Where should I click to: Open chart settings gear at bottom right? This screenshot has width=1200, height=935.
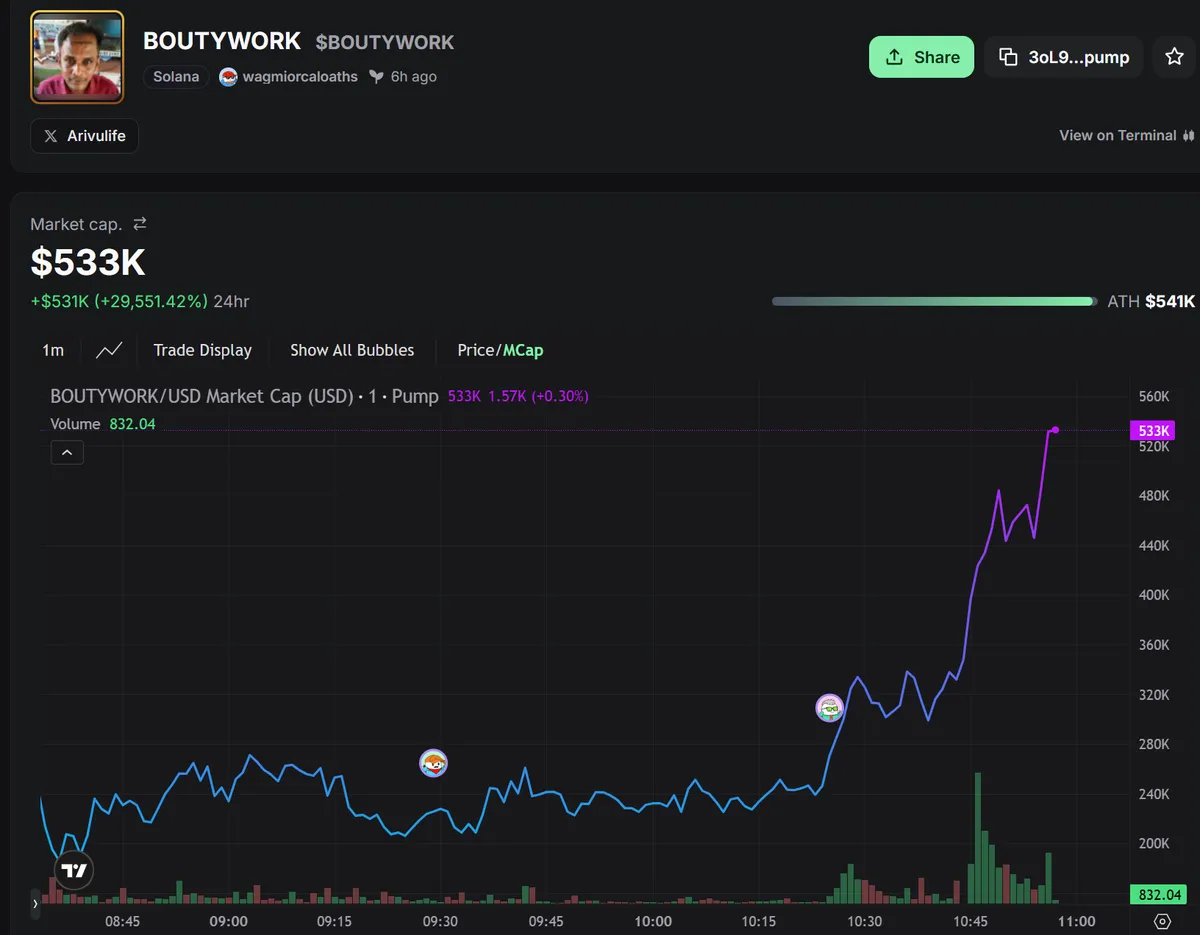click(x=1162, y=921)
